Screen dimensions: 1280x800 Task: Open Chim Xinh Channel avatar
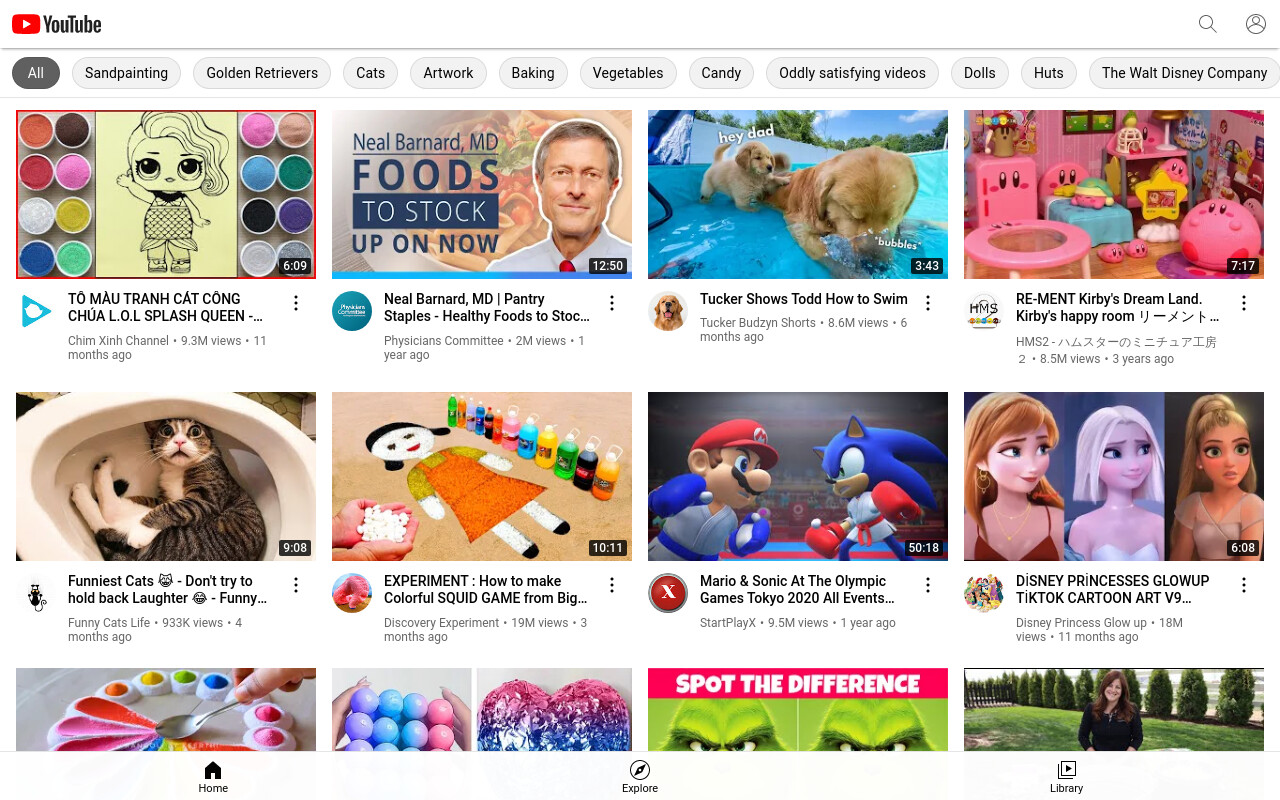tap(36, 311)
